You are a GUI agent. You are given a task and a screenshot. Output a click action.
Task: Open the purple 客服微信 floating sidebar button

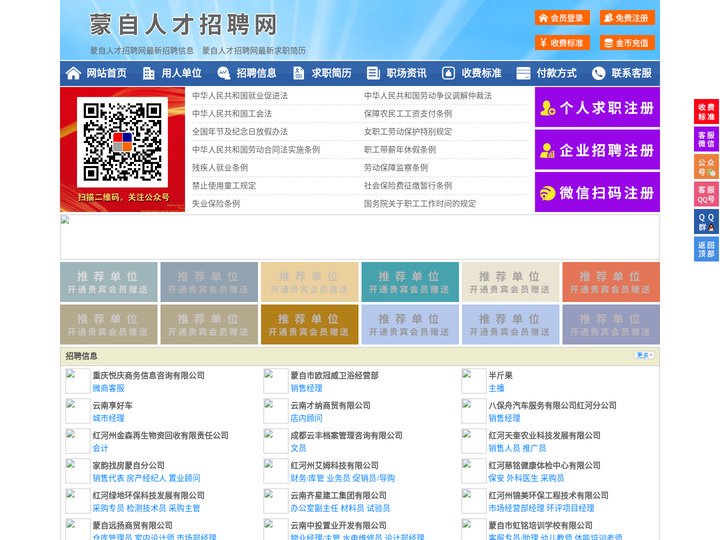point(706,139)
